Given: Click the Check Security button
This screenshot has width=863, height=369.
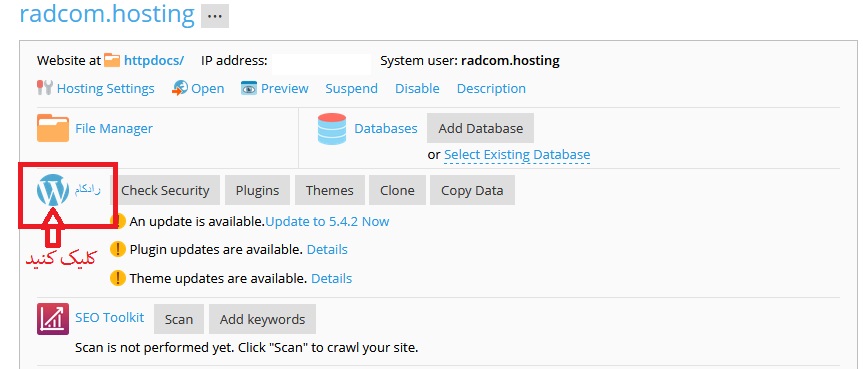Looking at the screenshot, I should pos(165,191).
